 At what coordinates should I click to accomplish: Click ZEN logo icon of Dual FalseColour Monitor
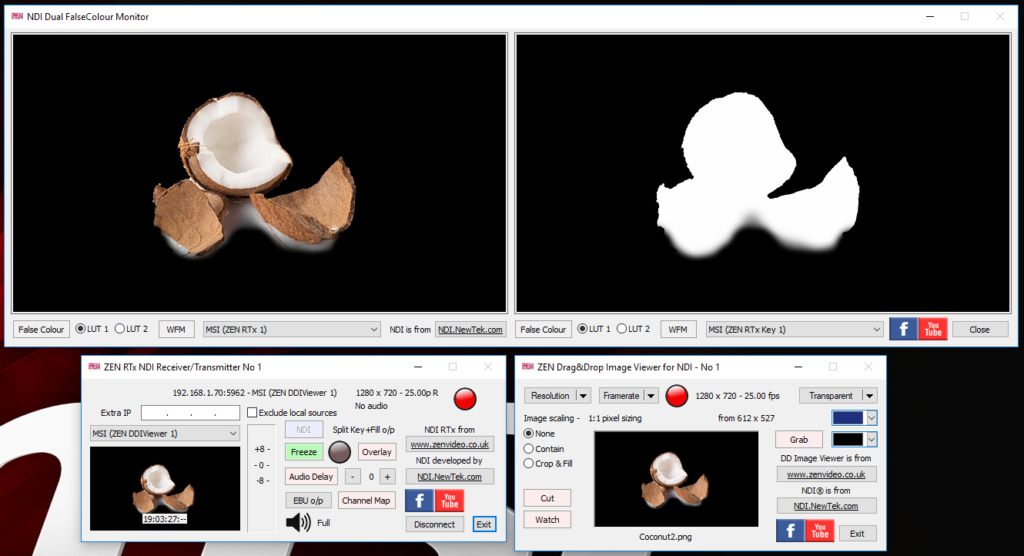pyautogui.click(x=17, y=16)
